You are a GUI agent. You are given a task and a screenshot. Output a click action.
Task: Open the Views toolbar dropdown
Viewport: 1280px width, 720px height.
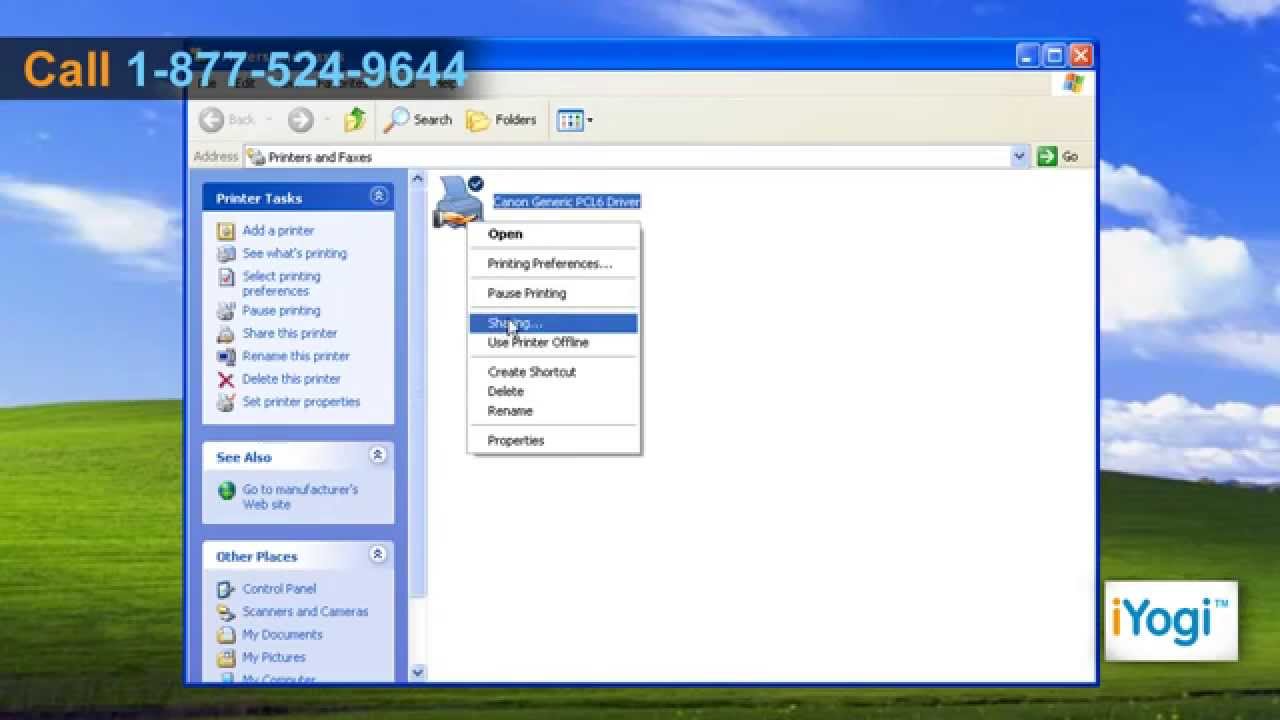click(x=575, y=120)
